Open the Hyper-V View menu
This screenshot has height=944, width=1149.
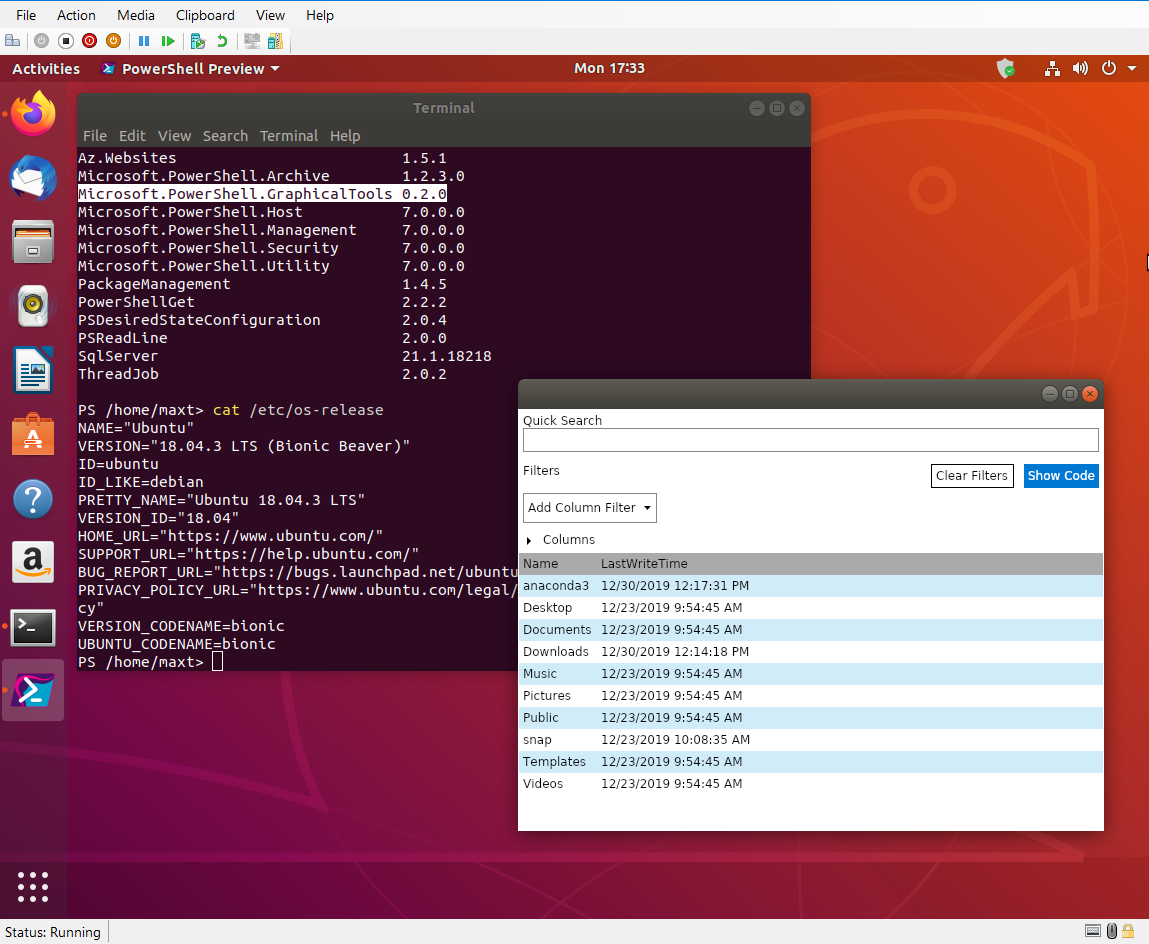click(270, 15)
